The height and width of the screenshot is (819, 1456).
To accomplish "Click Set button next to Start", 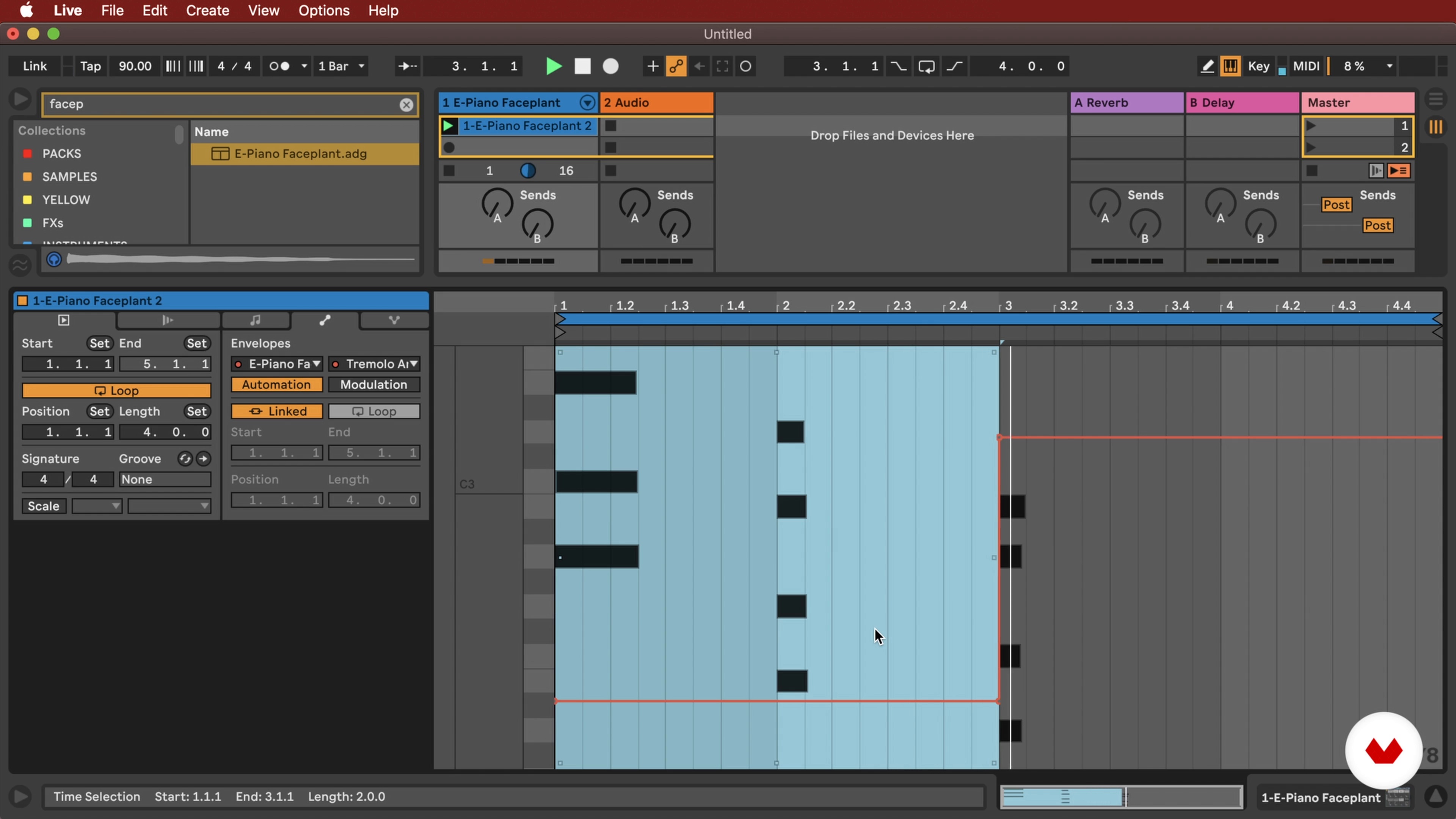I will click(x=99, y=343).
